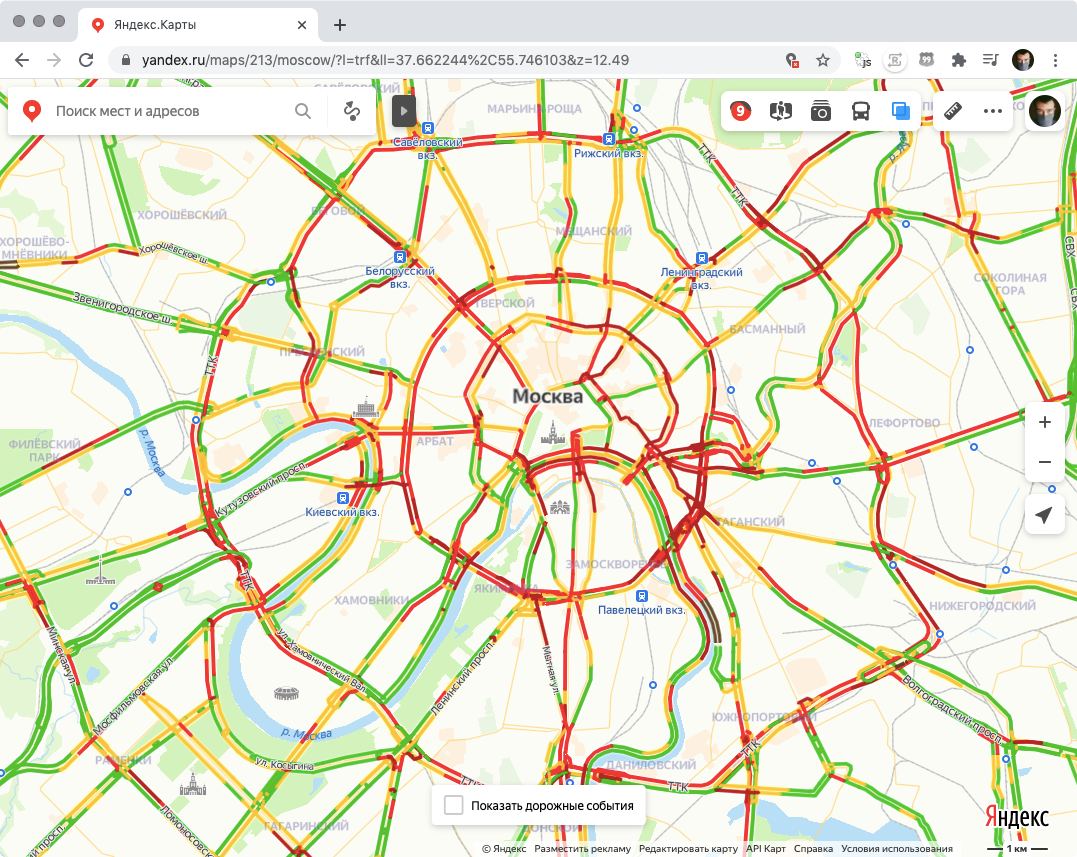
Task: Click the address bar URL
Action: pyautogui.click(x=385, y=60)
